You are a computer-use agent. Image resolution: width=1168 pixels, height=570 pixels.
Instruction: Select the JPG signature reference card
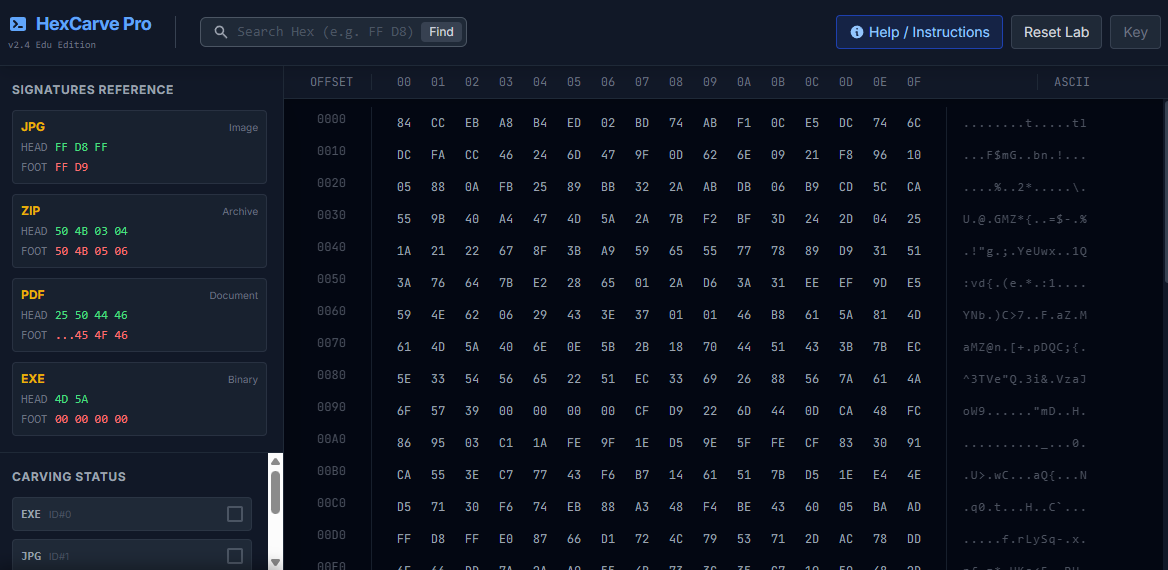pos(139,147)
